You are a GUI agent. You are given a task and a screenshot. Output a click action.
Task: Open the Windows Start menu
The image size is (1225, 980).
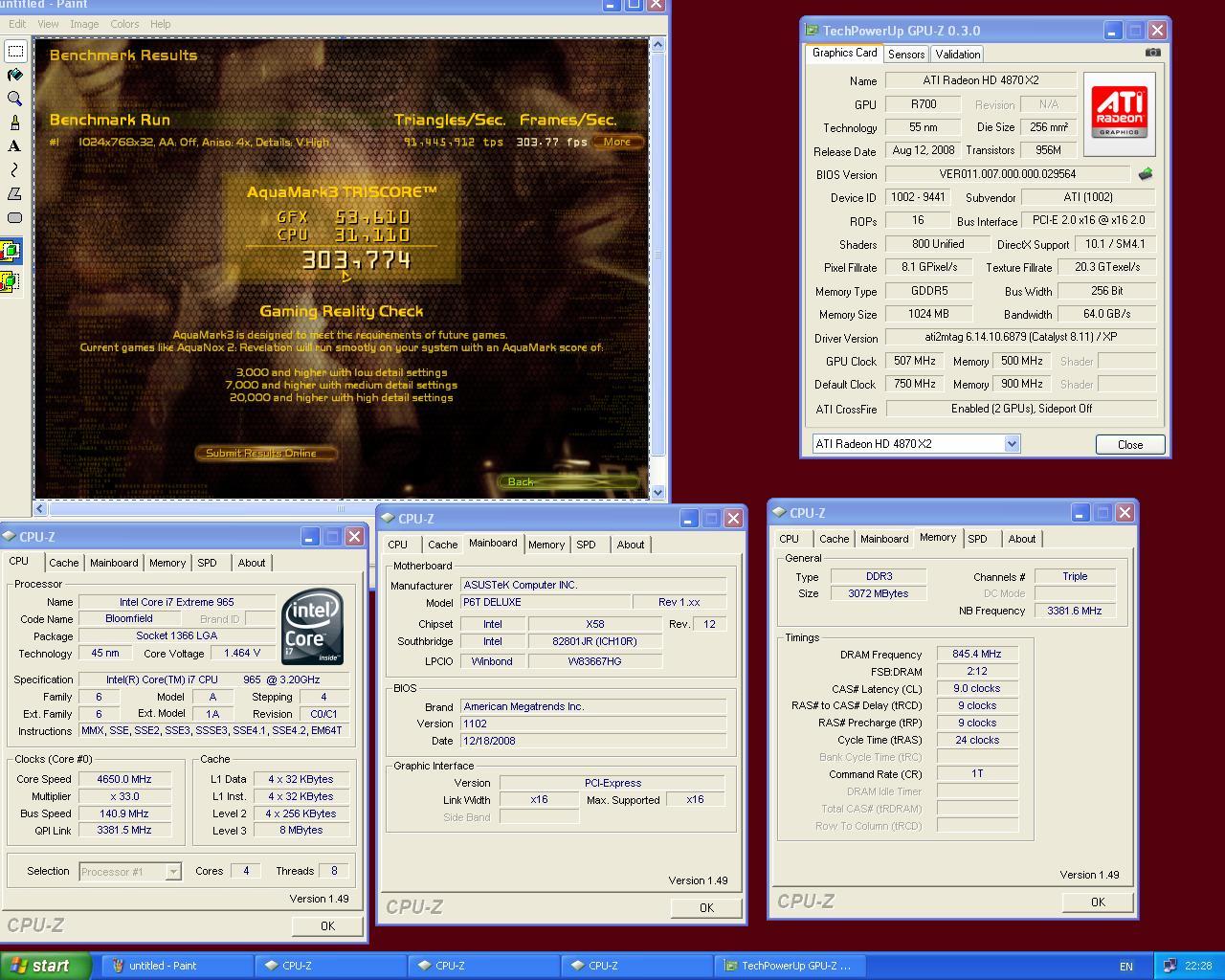coord(46,966)
